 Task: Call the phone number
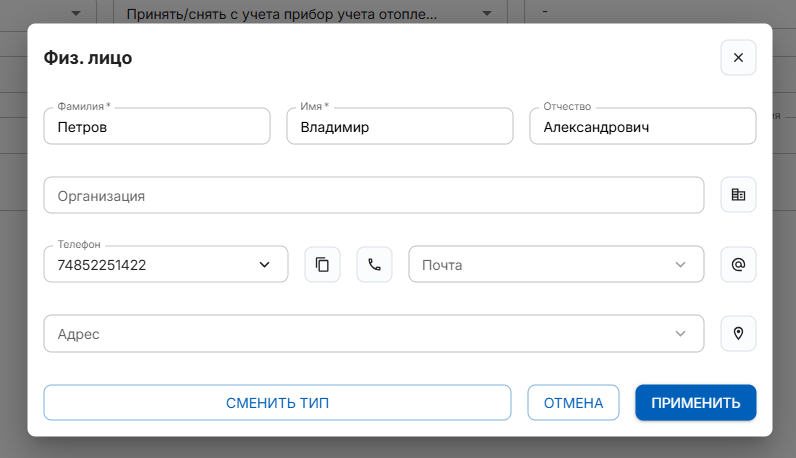(x=374, y=265)
